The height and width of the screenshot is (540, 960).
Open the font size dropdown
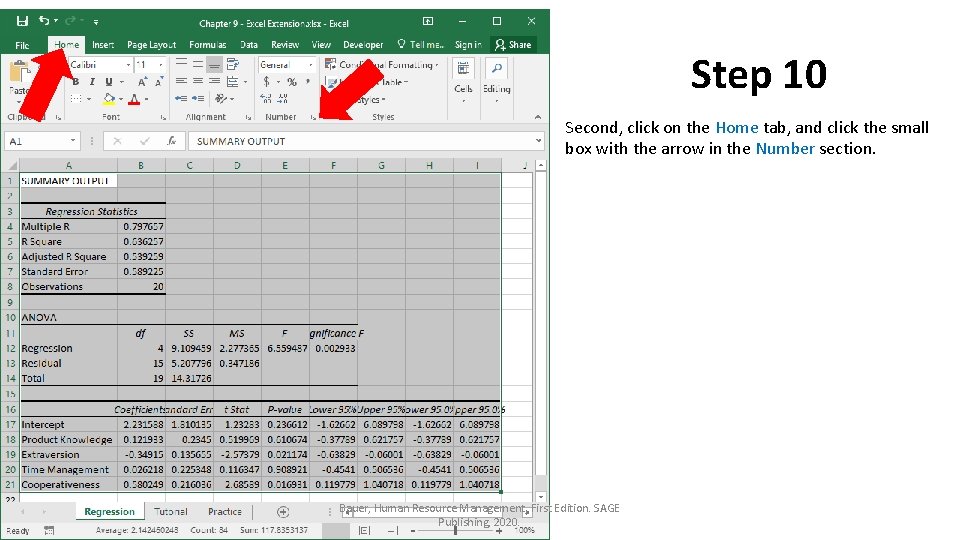coord(161,65)
